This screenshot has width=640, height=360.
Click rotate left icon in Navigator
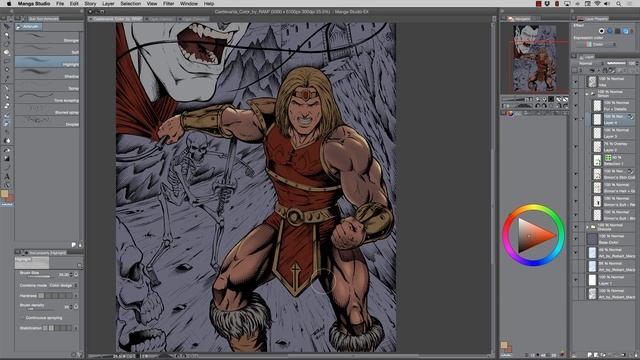(538, 106)
